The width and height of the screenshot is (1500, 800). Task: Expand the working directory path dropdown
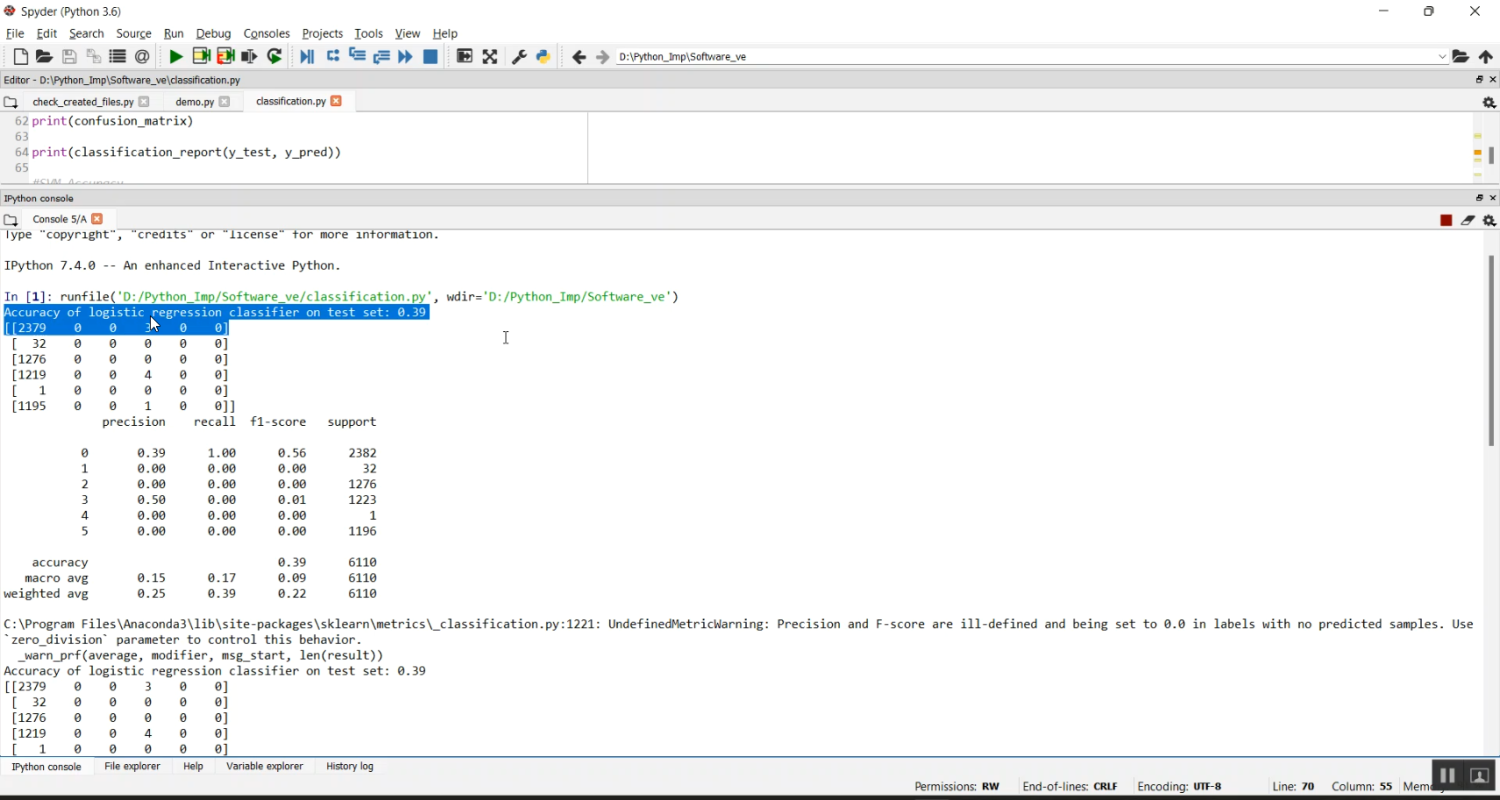point(1442,57)
